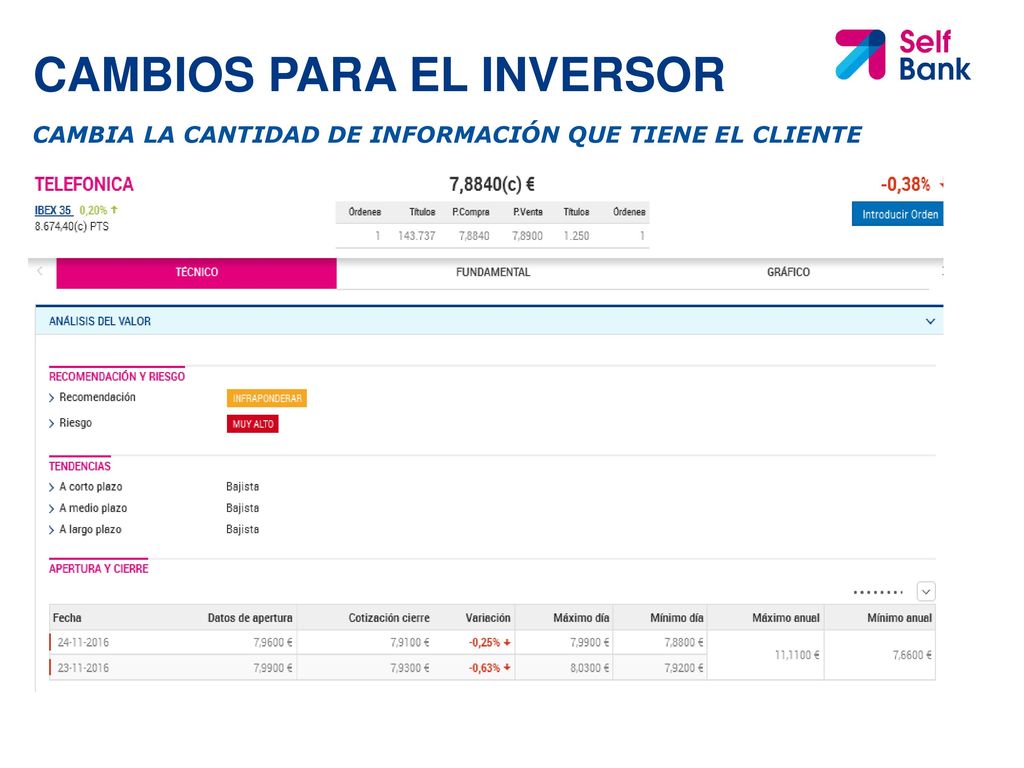Click the RECOMENDACIÓN Y RIESGO heading
Image resolution: width=1024 pixels, height=768 pixels.
point(117,377)
